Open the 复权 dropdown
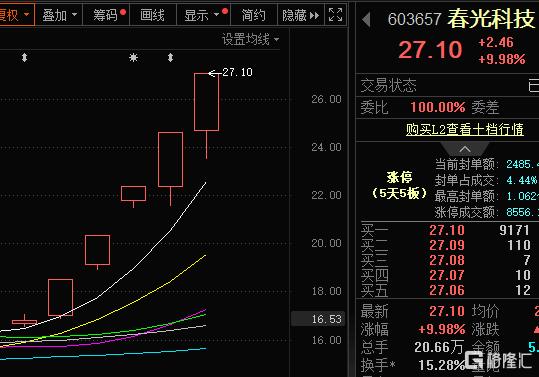539x377 pixels. (14, 15)
